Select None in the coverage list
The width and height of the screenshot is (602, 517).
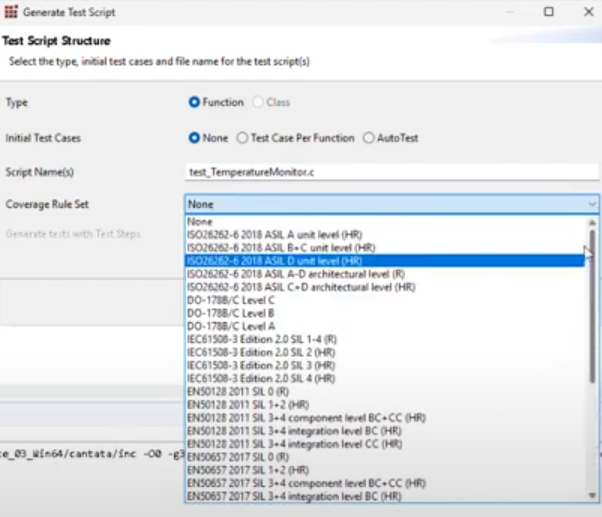coord(385,221)
